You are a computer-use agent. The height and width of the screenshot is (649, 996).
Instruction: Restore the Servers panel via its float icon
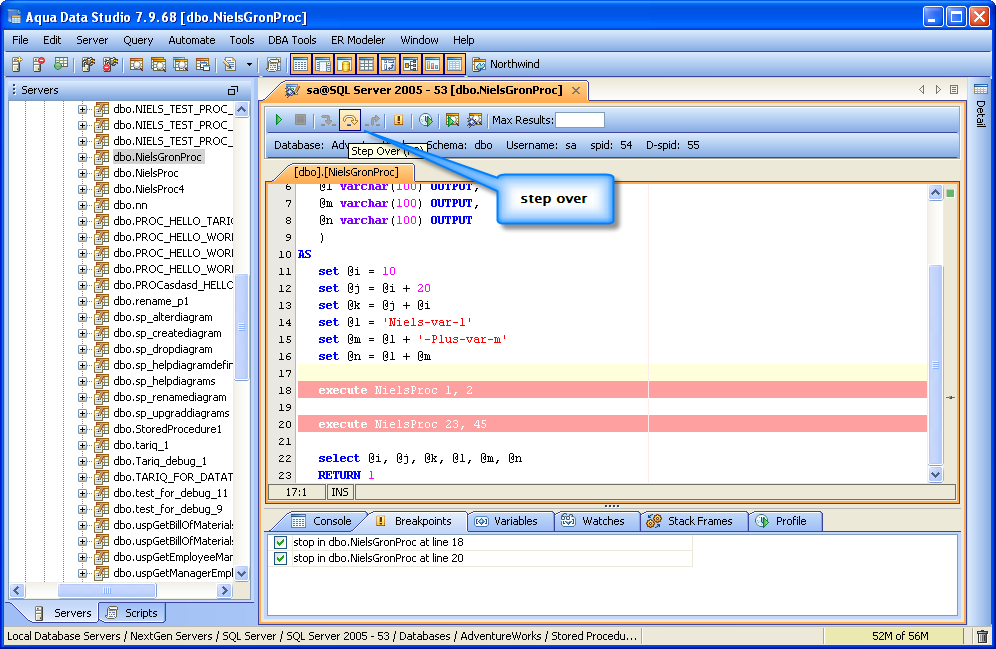(233, 90)
